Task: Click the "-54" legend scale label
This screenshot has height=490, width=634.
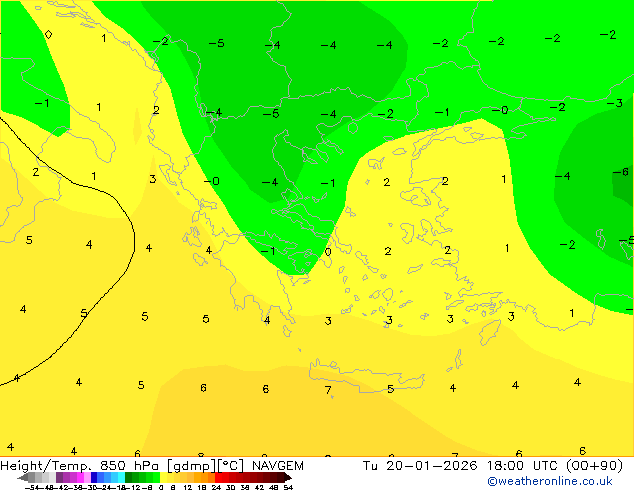Action: pos(32,488)
